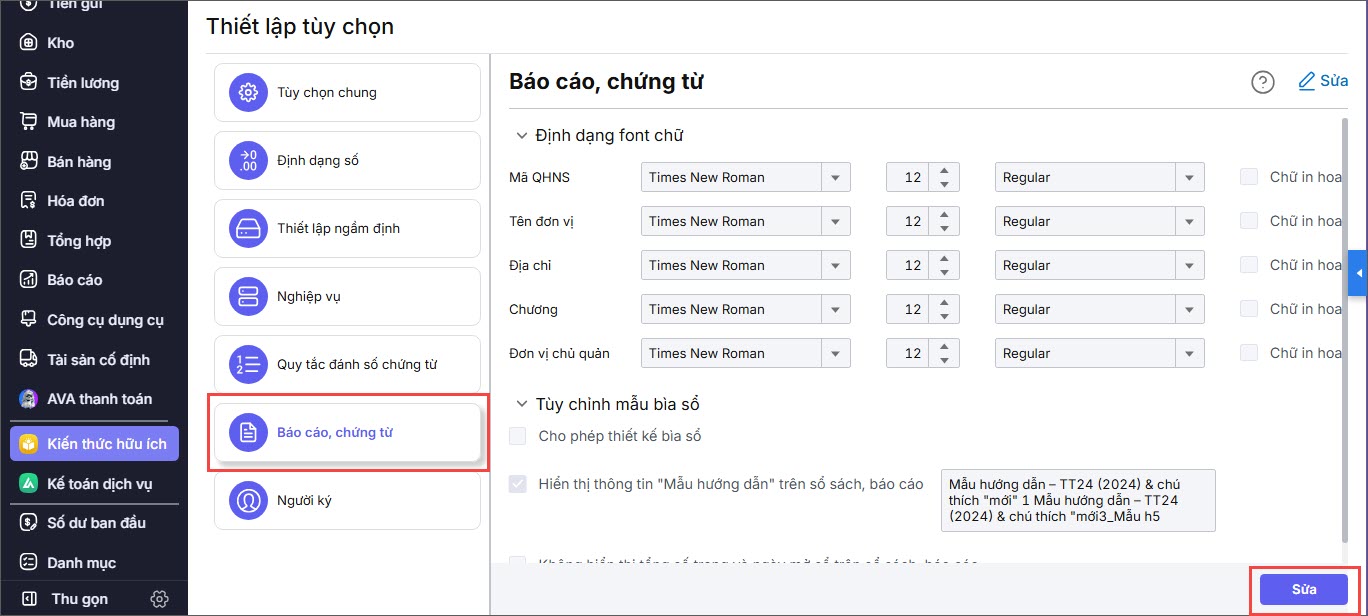Screen dimensions: 1368x616
Task: Increase the Địa chỉ font size stepper
Action: click(945, 258)
